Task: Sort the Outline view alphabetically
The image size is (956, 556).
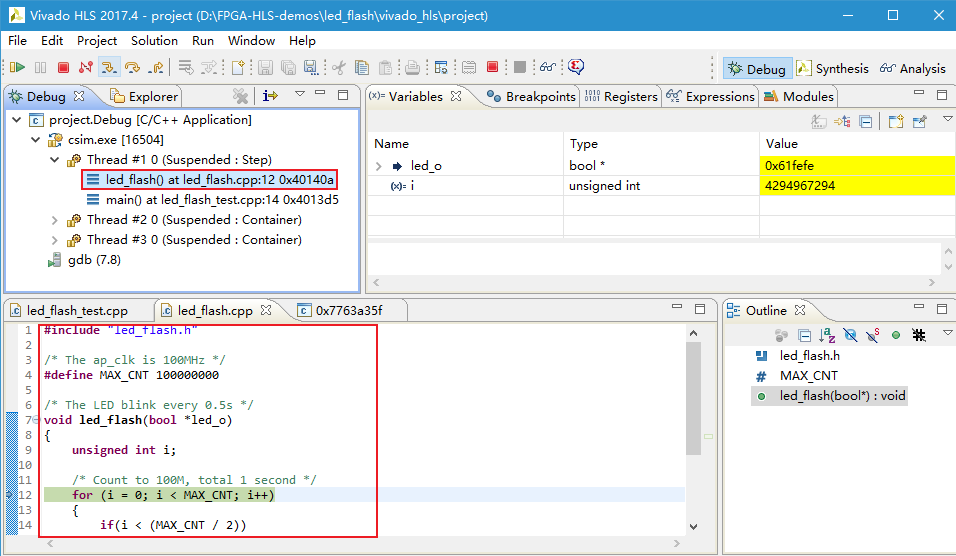Action: click(827, 335)
